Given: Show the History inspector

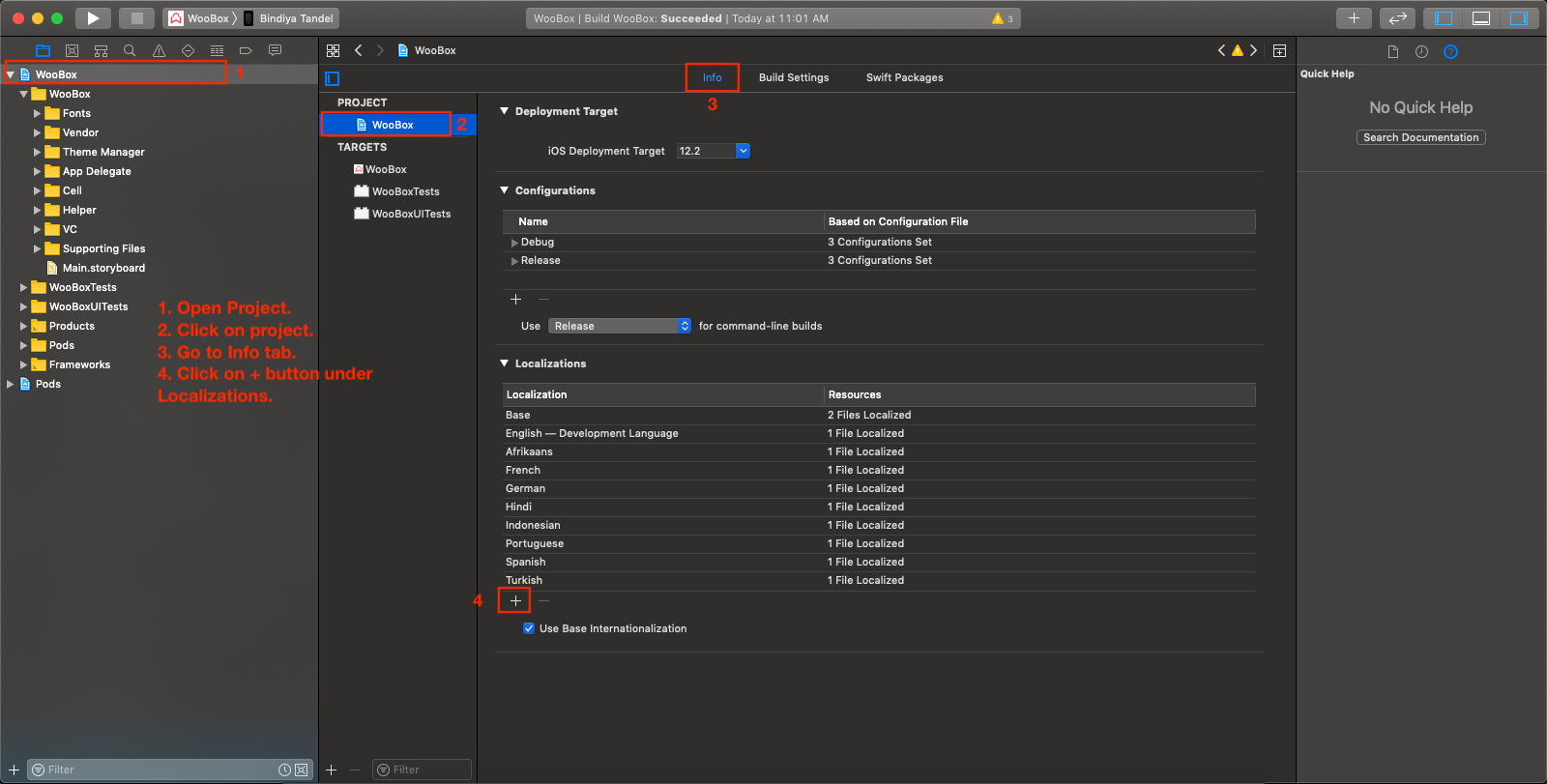Looking at the screenshot, I should coord(1421,52).
